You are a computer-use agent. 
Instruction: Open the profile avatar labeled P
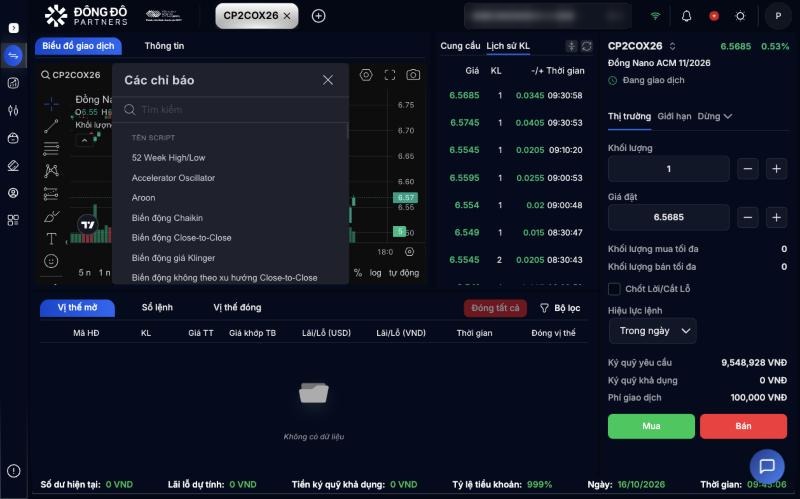[x=778, y=16]
